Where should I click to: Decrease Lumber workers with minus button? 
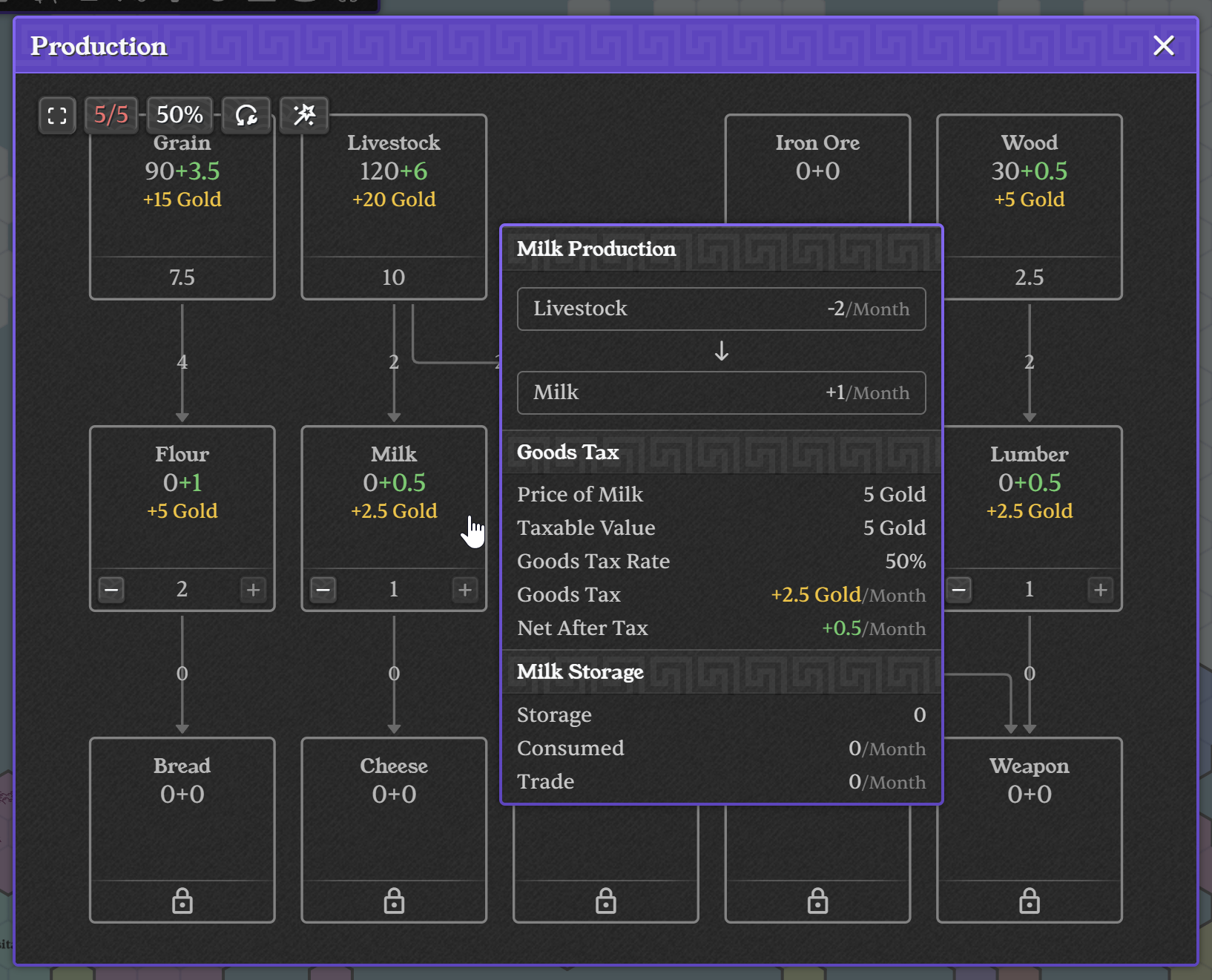click(959, 590)
